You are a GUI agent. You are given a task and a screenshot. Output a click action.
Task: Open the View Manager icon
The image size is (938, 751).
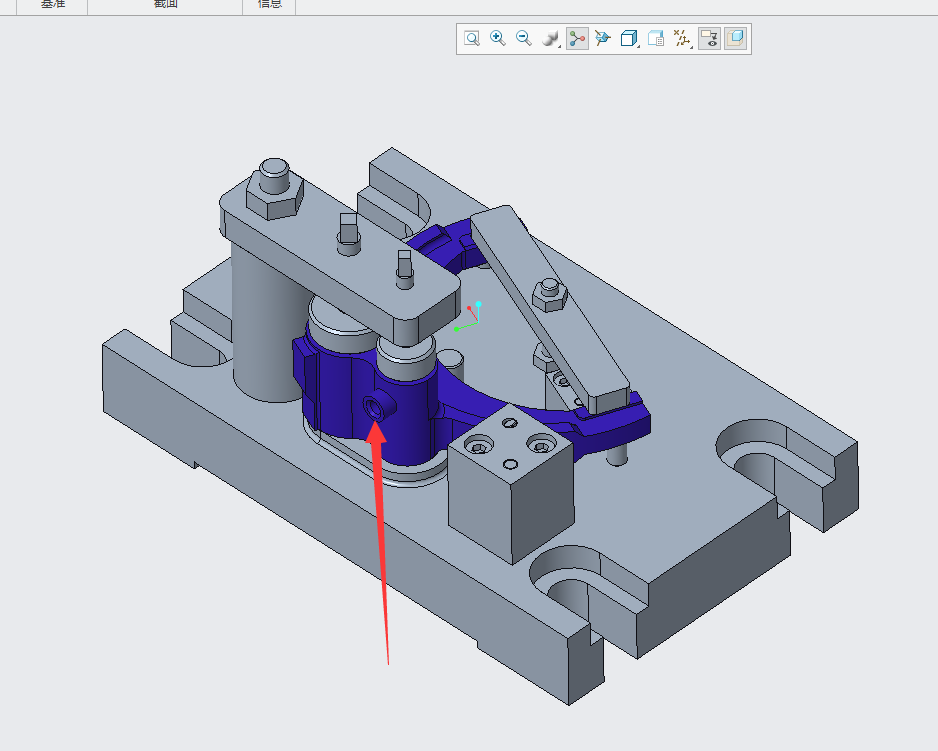656,39
